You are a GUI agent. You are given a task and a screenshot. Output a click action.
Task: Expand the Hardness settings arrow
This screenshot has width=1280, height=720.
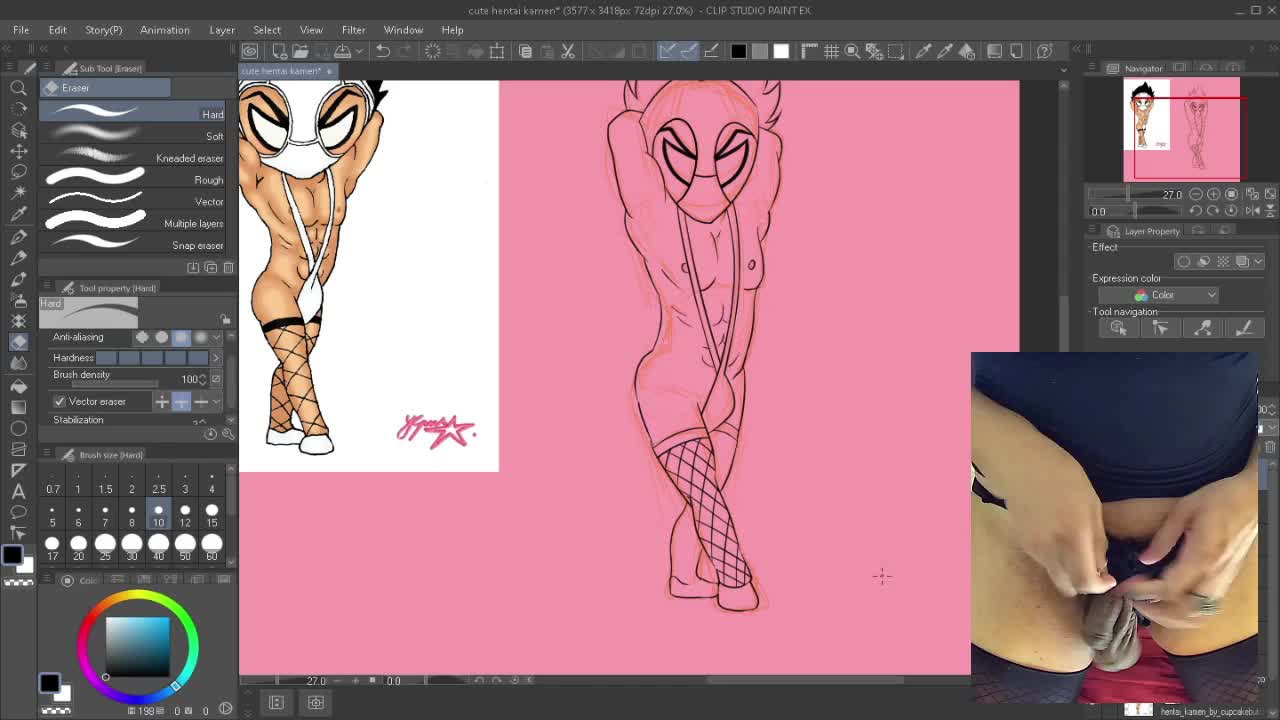click(x=215, y=358)
